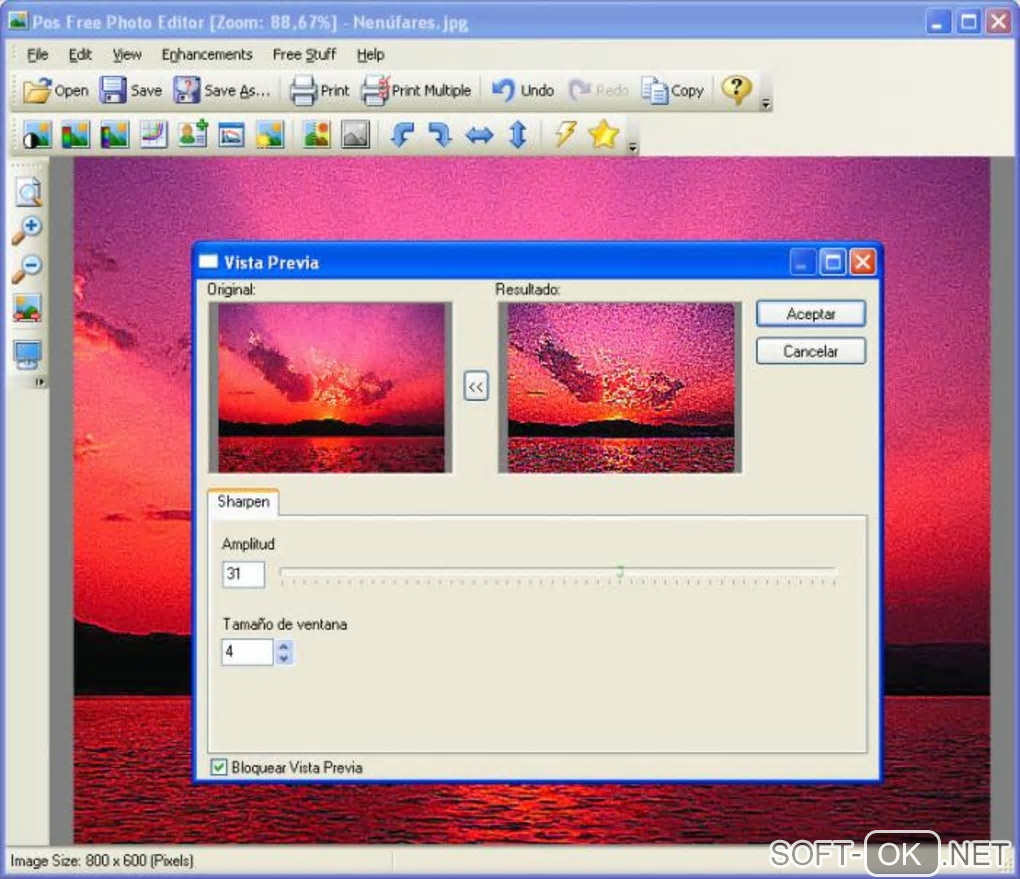Apply the grayscale picture icon
The height and width of the screenshot is (879, 1020).
tap(356, 135)
